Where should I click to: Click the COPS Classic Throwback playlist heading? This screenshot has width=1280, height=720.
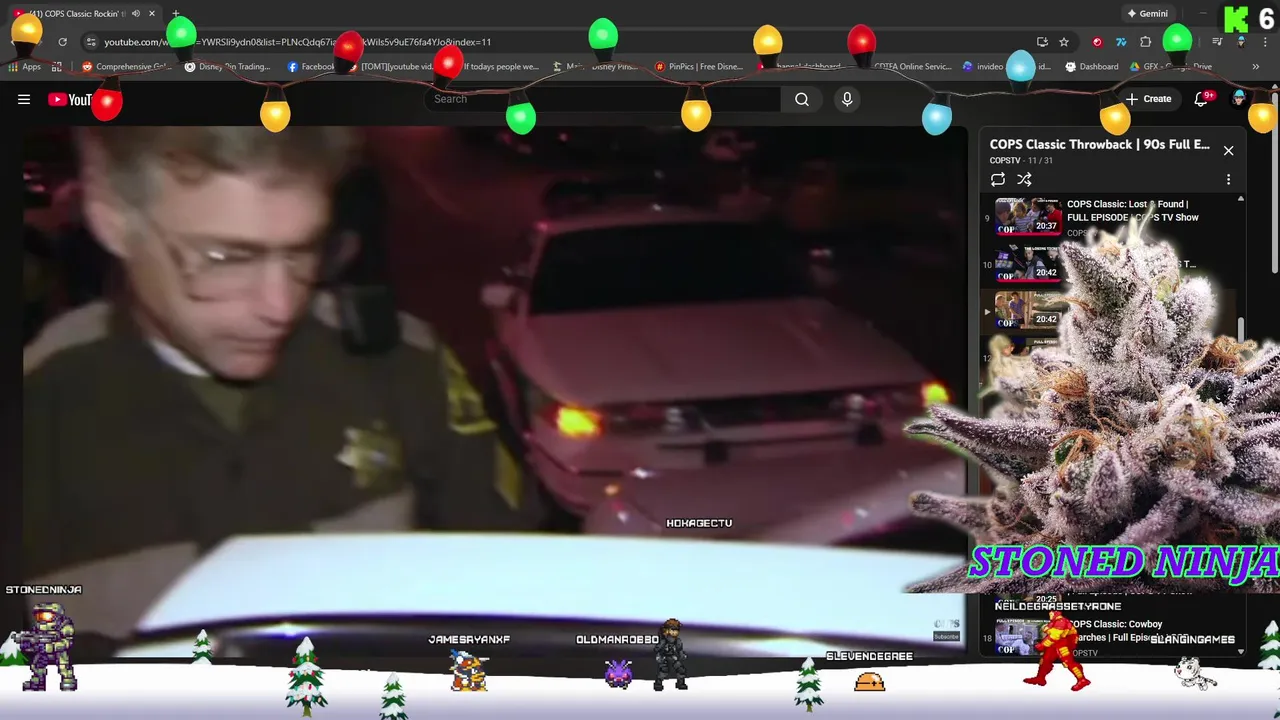pyautogui.click(x=1099, y=144)
